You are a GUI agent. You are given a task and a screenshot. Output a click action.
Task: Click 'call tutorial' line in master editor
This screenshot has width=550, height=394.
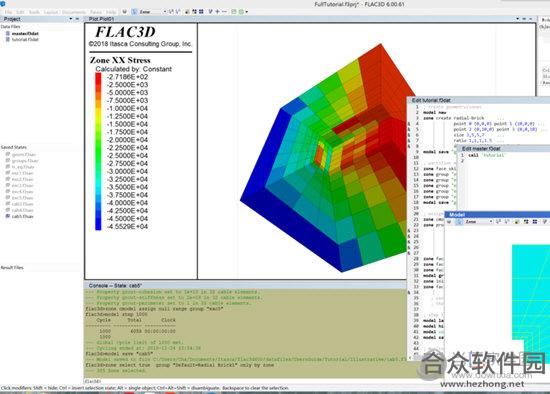(486, 155)
